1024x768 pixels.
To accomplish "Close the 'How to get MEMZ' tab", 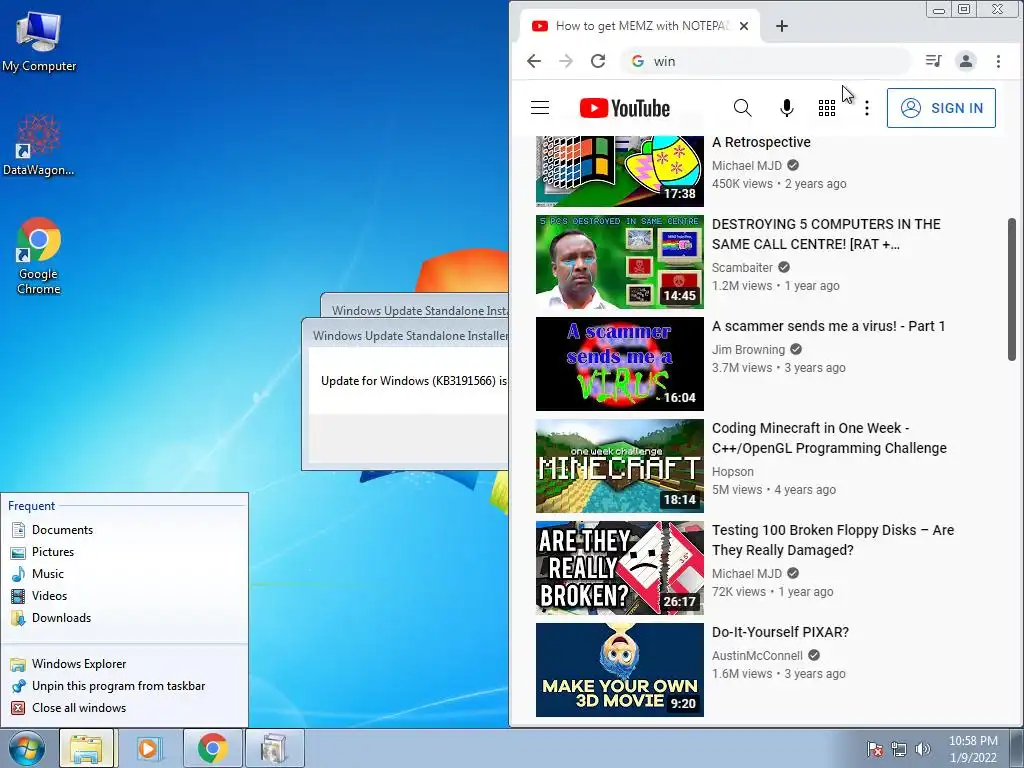I will point(744,26).
